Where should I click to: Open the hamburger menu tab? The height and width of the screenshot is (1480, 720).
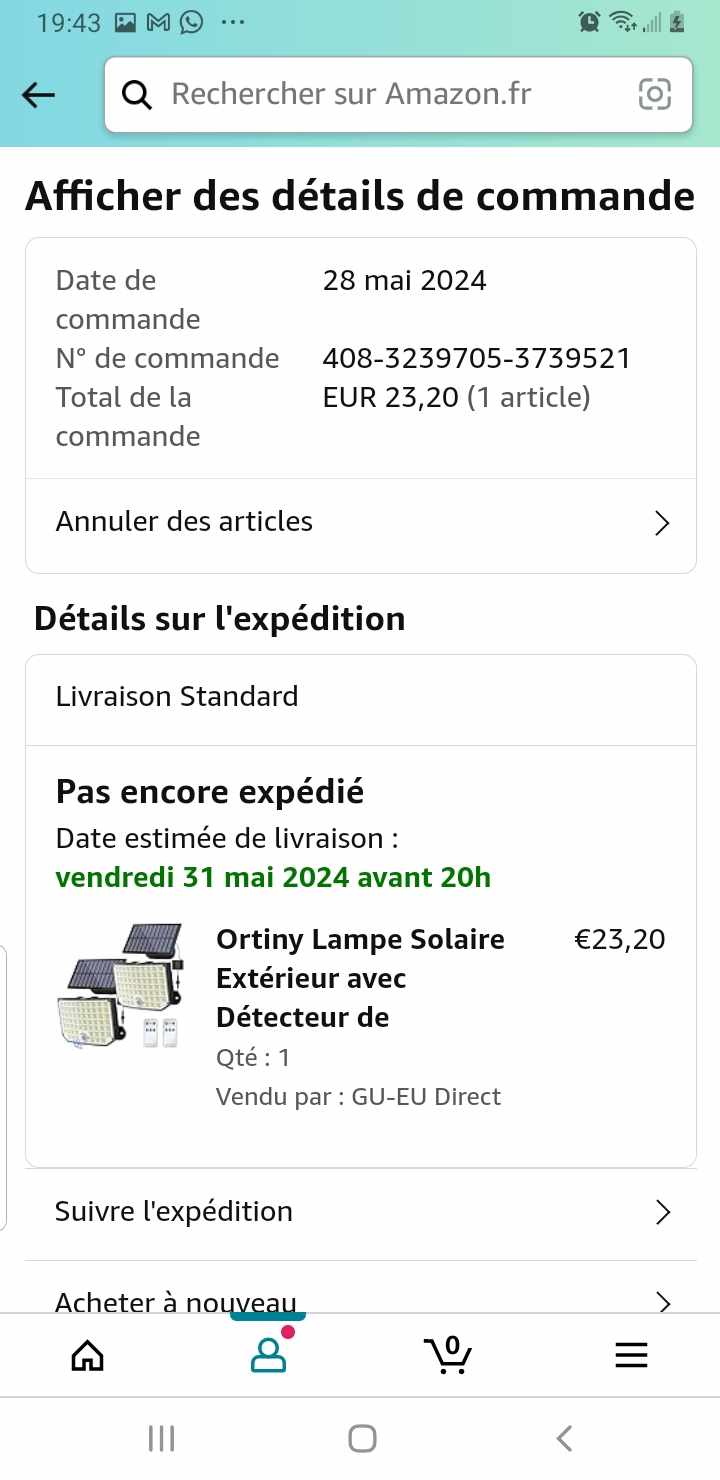pyautogui.click(x=631, y=1355)
